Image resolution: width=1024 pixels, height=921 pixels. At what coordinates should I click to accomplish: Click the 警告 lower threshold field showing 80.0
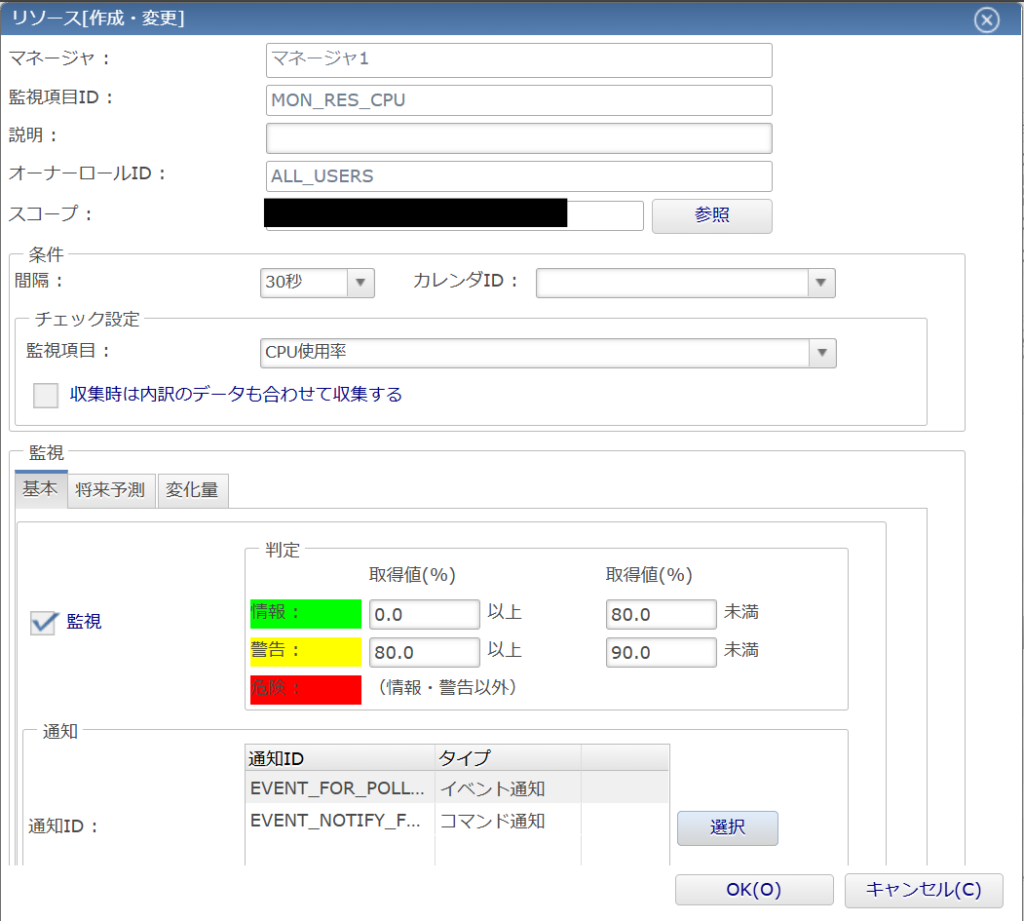click(424, 651)
